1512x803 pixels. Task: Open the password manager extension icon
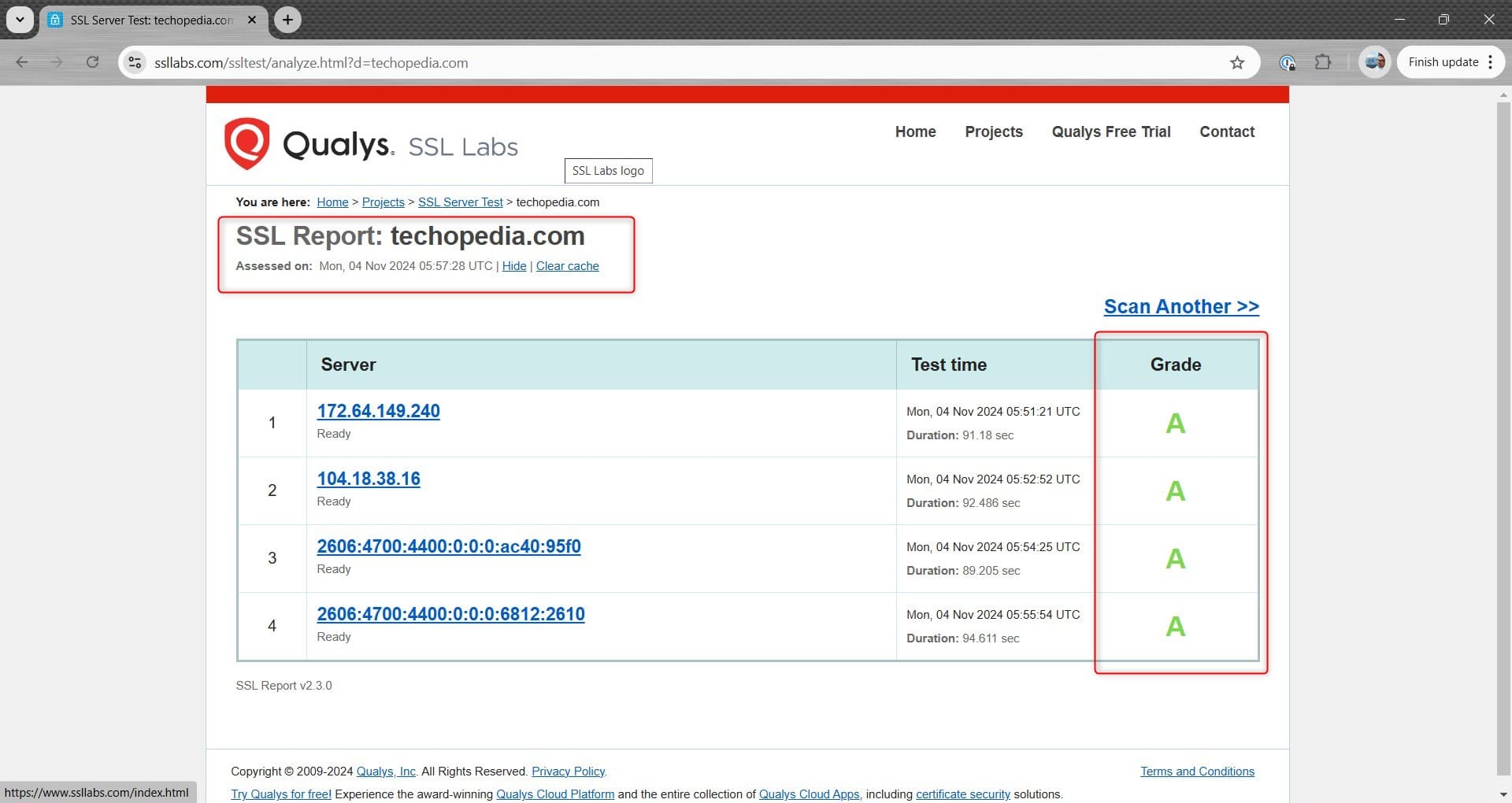pyautogui.click(x=1288, y=62)
